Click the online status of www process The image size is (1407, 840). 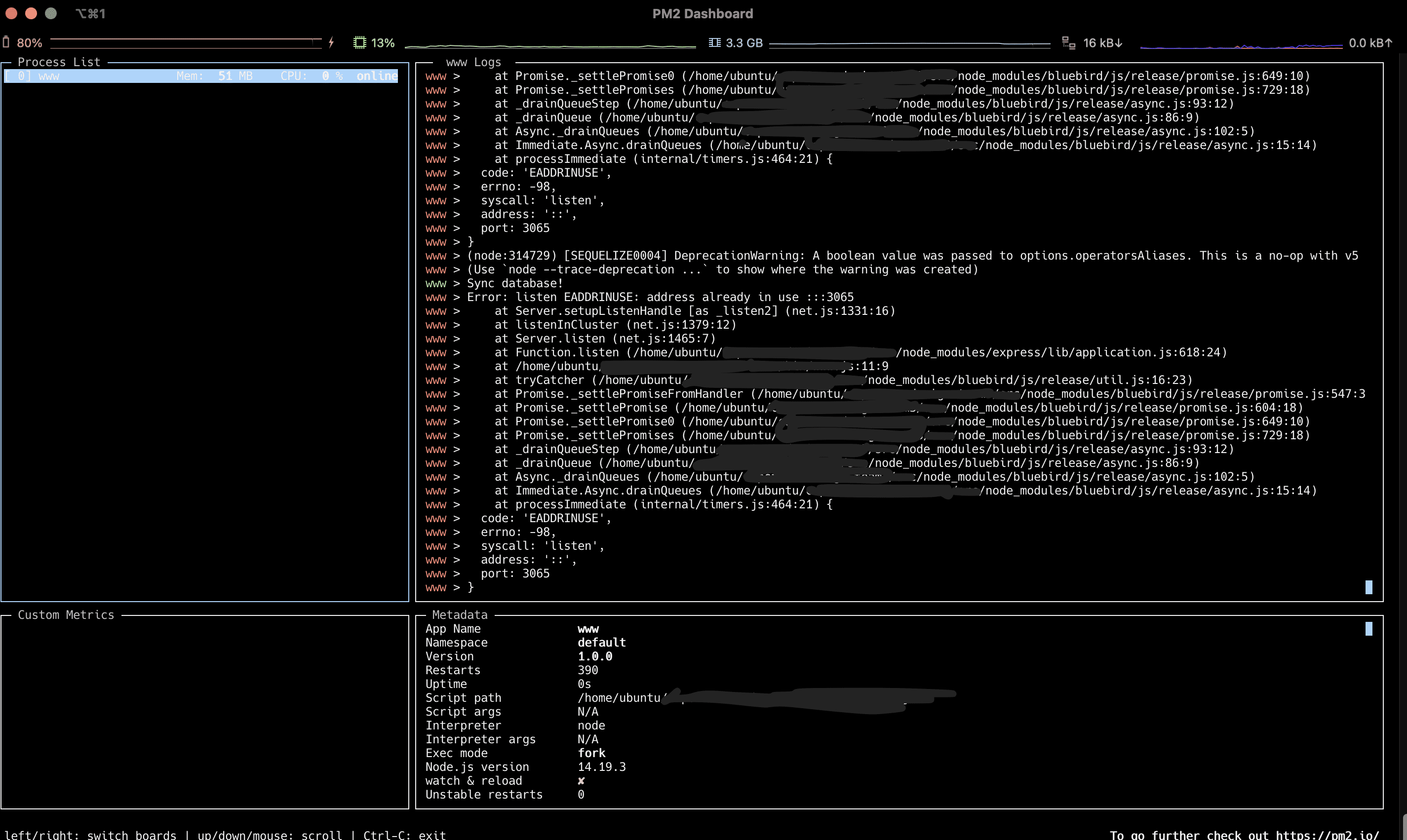tap(377, 76)
